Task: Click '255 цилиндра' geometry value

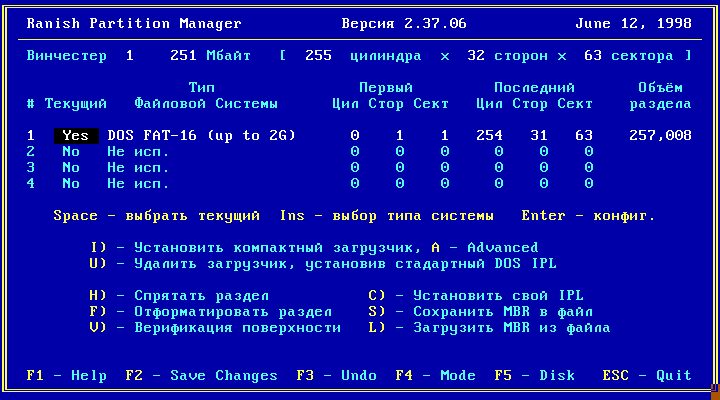Action: (x=363, y=56)
